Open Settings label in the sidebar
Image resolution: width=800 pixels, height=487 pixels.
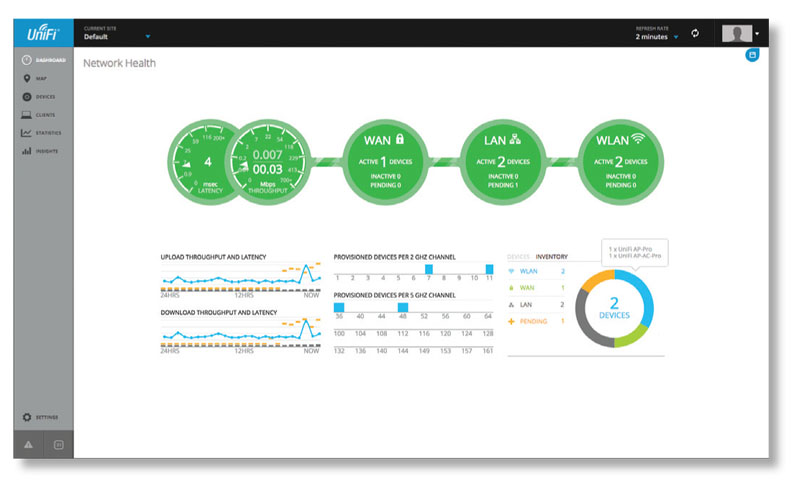coord(47,417)
